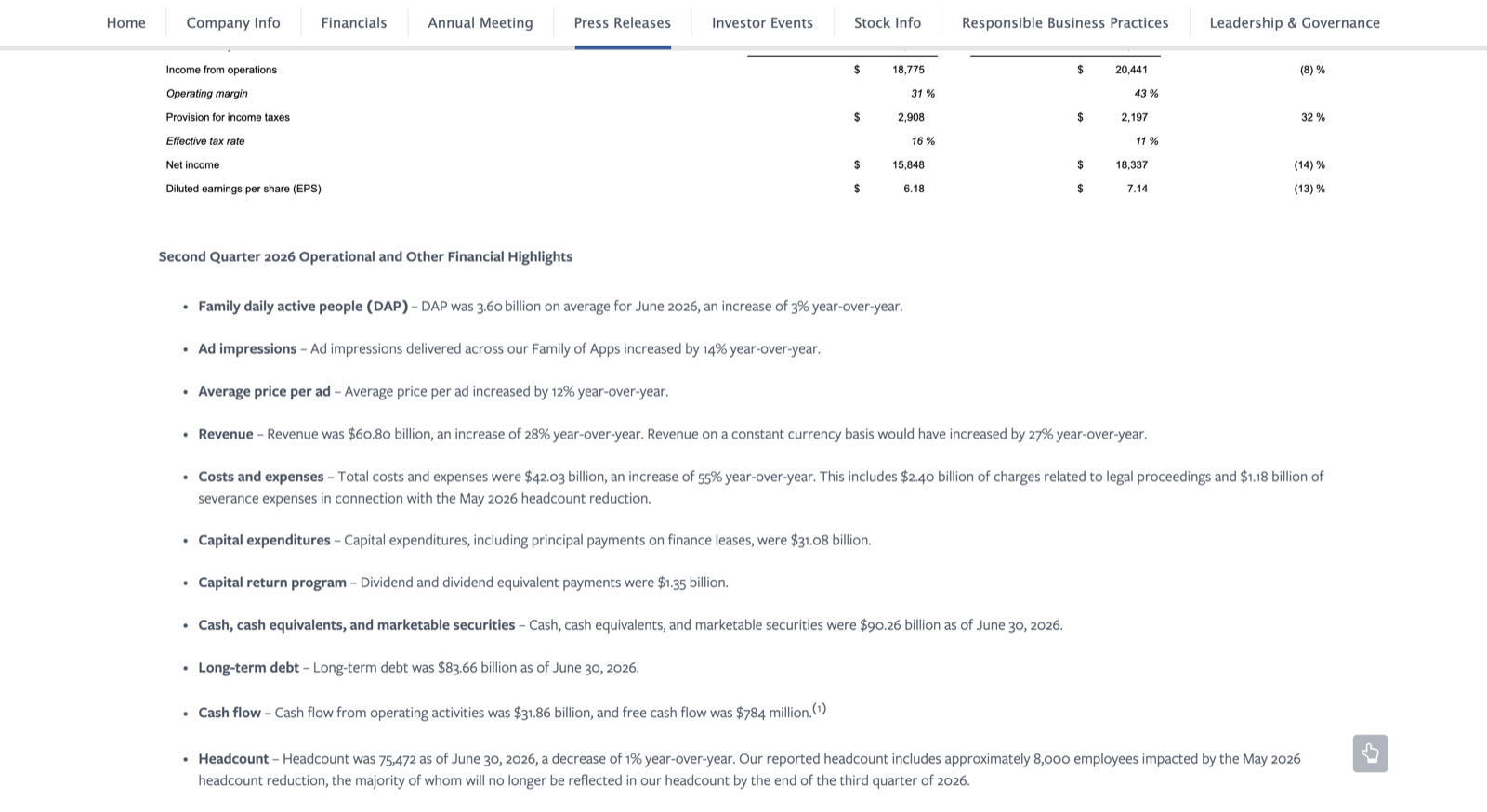Click the Second Quarter 2026 highlights heading

pyautogui.click(x=365, y=256)
